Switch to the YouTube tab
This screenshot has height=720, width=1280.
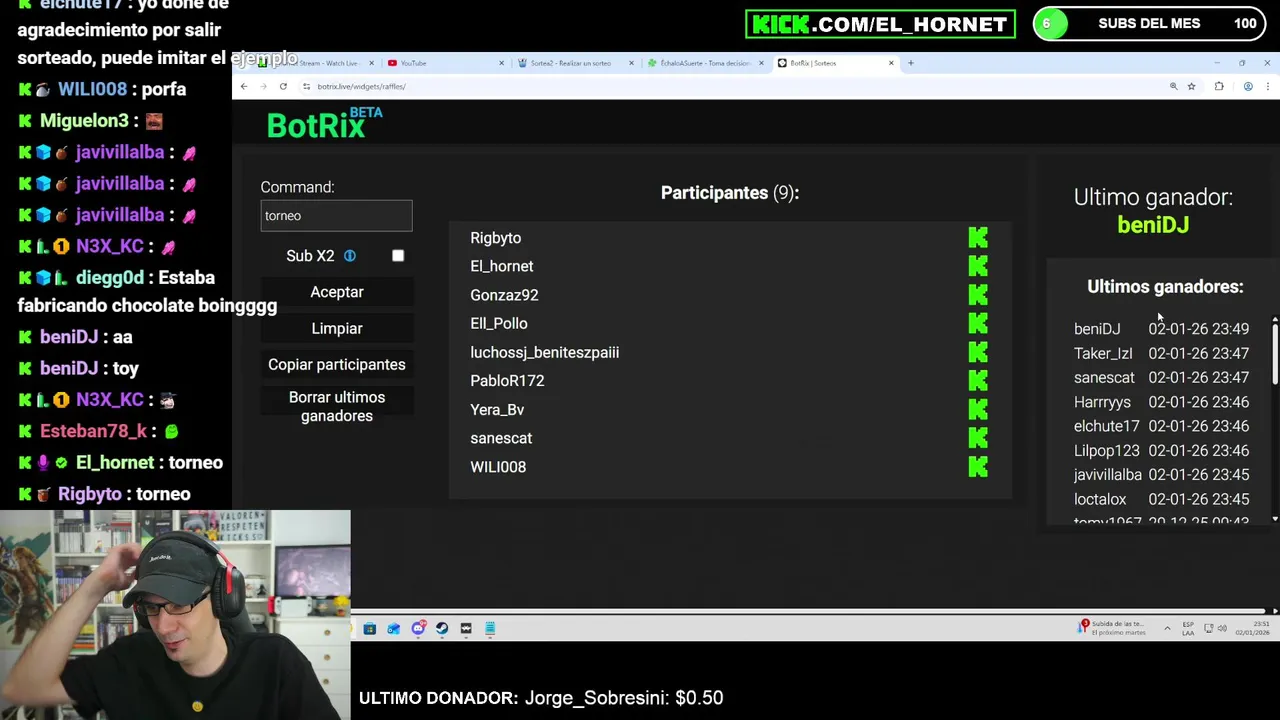coord(446,63)
